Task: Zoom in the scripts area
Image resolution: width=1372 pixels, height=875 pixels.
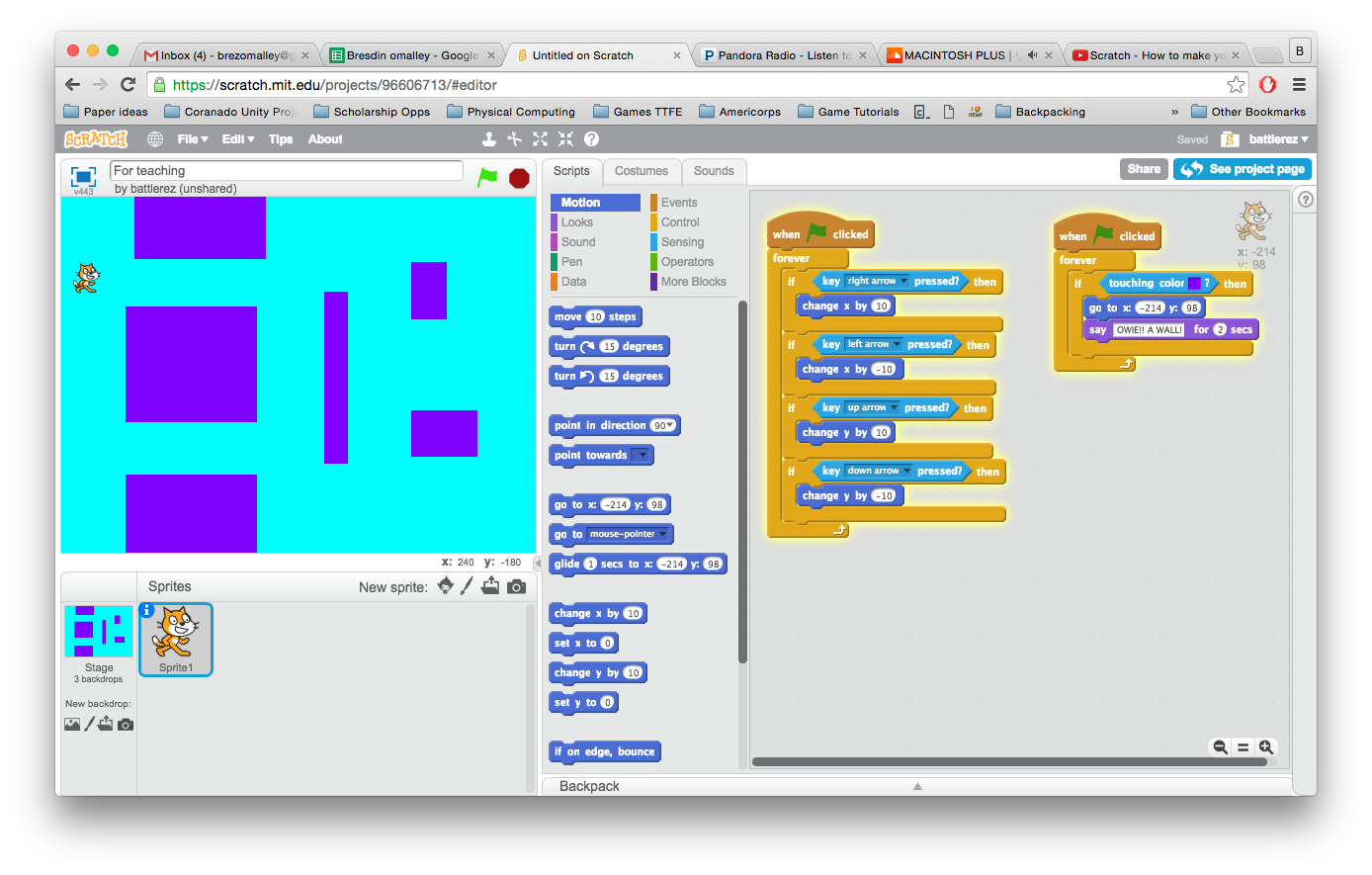Action: tap(1265, 747)
